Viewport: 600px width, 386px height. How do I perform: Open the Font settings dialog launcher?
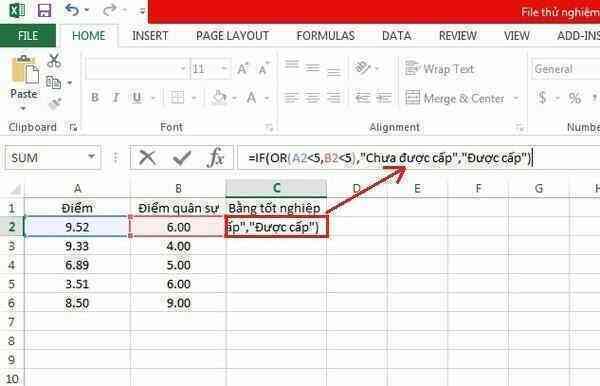pos(269,128)
